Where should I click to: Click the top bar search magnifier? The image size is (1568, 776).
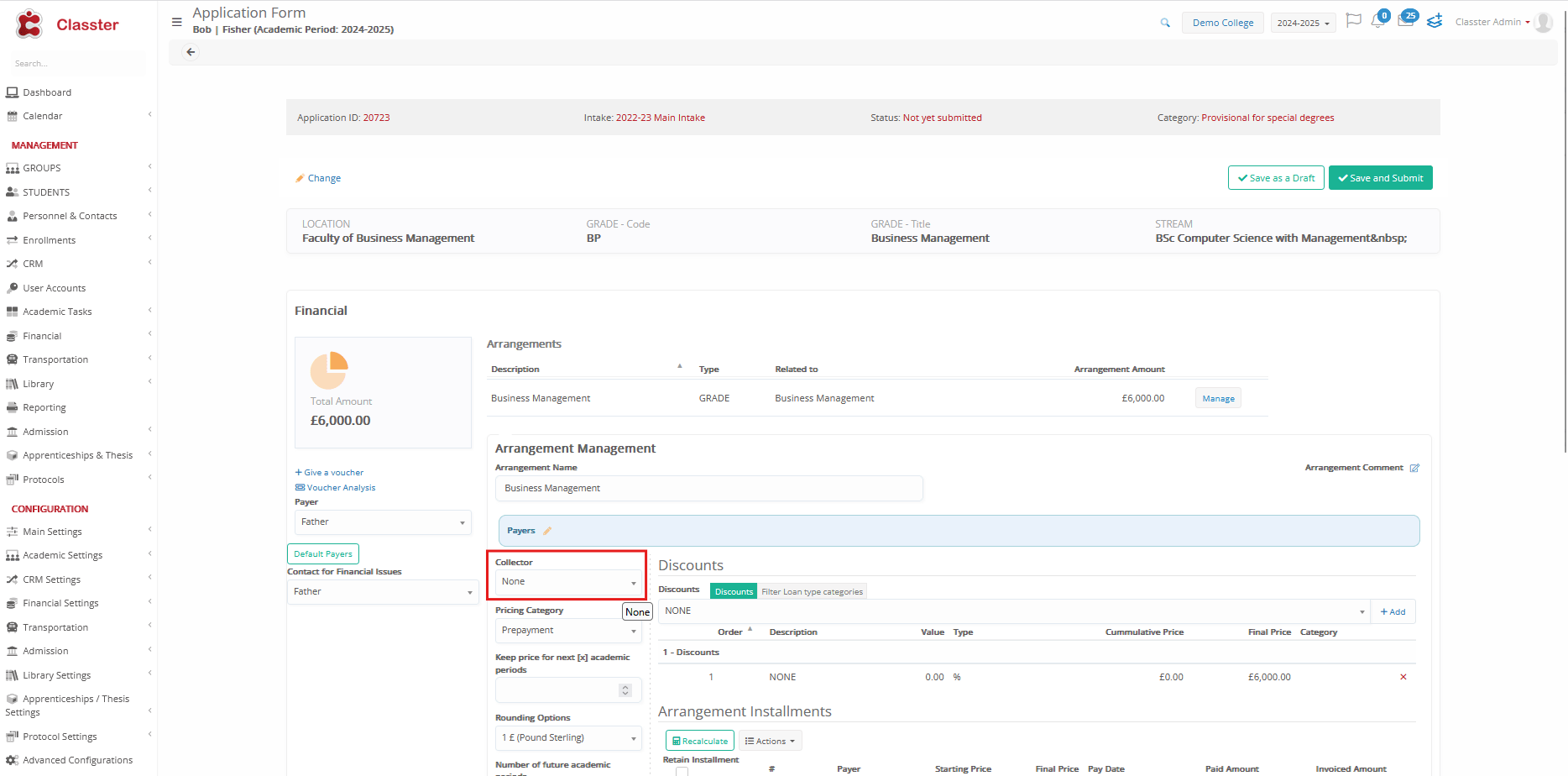coord(1165,23)
